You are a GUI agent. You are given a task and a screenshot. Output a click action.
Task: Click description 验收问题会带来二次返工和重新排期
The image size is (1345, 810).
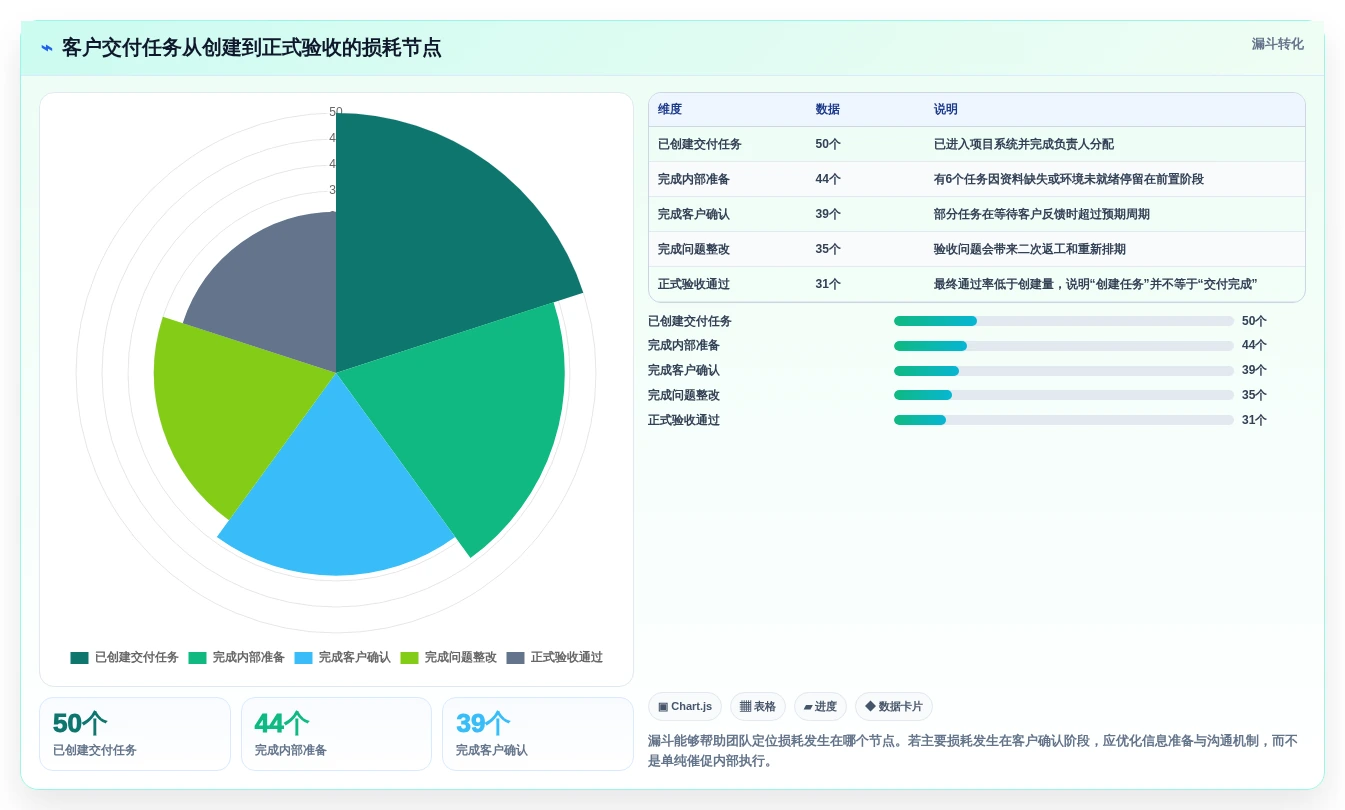1030,249
